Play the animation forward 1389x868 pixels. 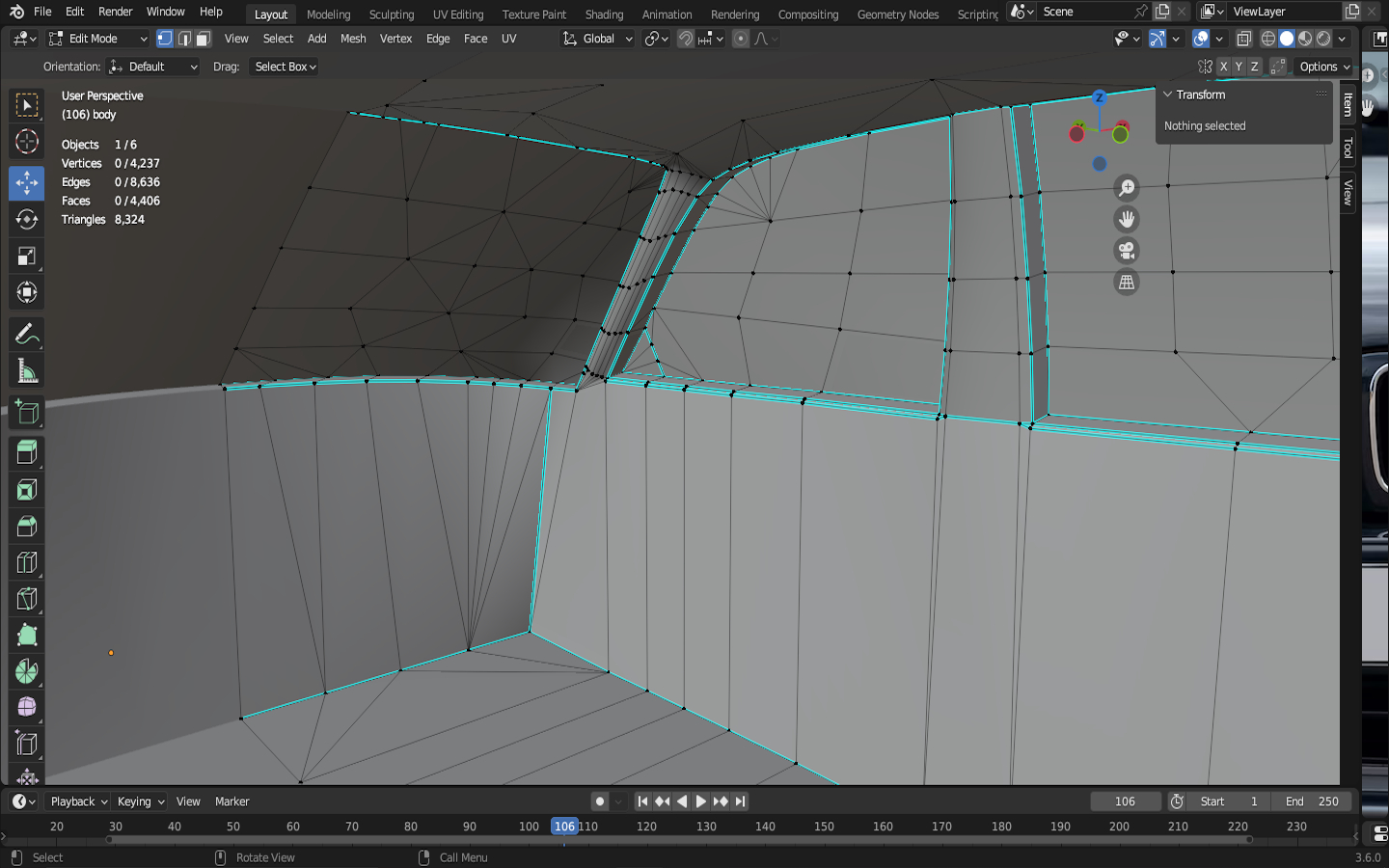[701, 801]
